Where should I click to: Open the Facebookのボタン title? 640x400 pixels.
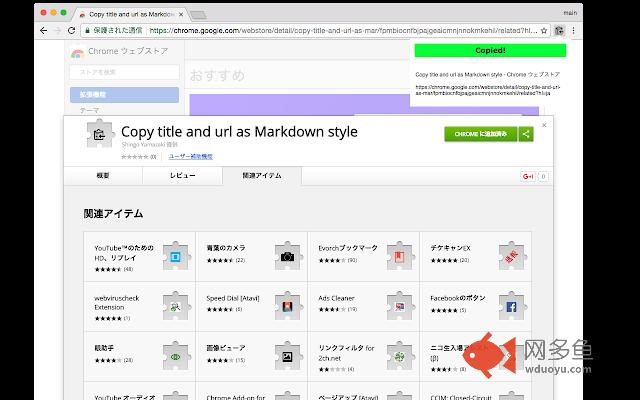[x=458, y=298]
